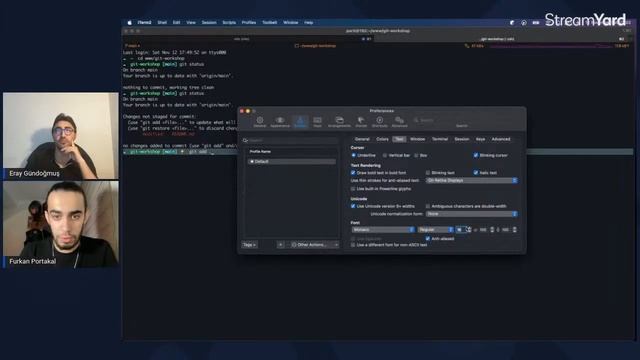The image size is (640, 360).
Task: Click the battery icon in menu bar
Action: [536, 23]
